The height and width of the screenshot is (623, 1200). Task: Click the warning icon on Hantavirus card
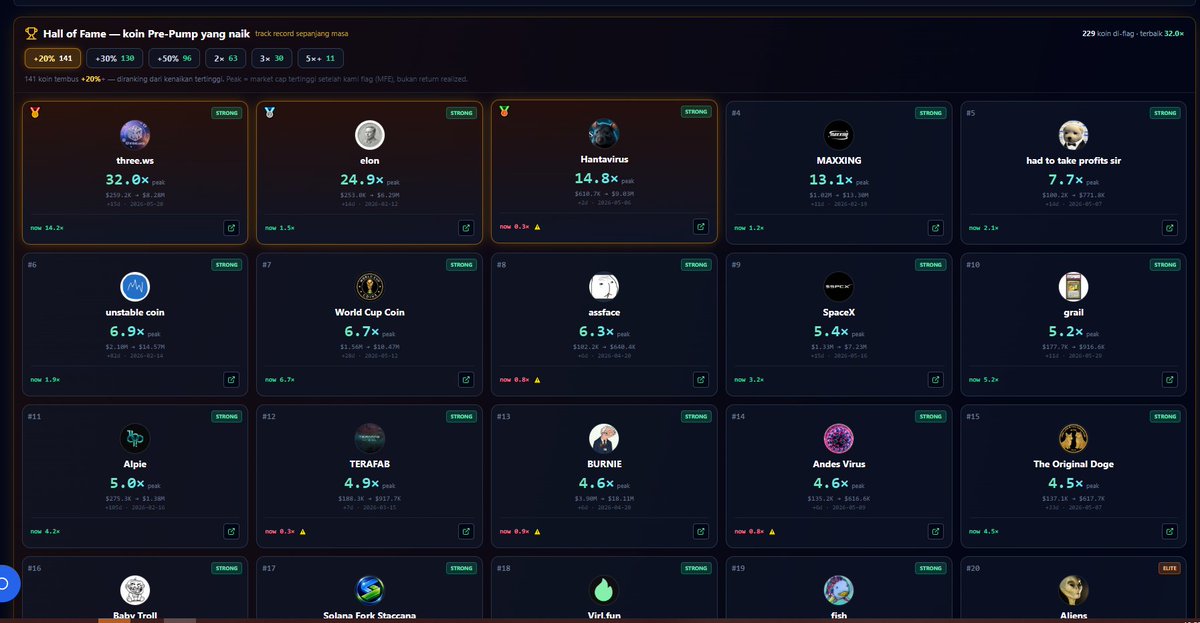(537, 227)
